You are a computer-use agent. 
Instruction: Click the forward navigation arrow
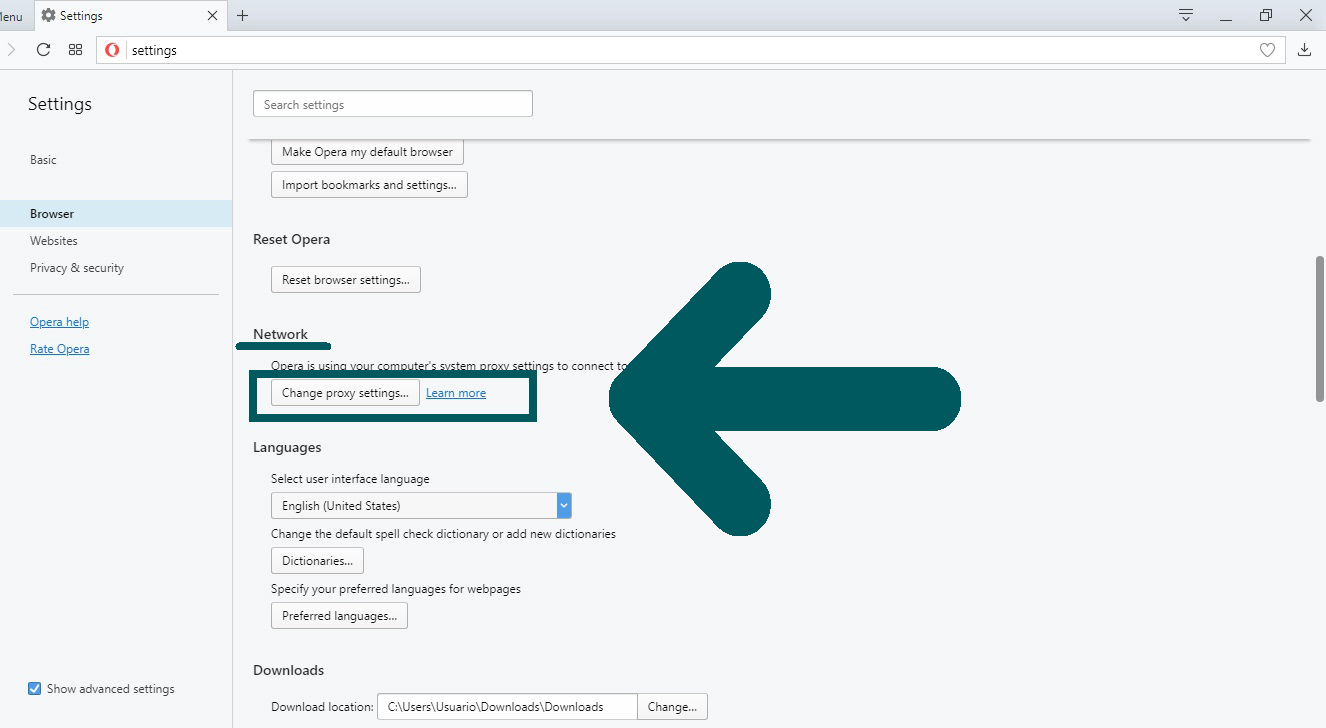[11, 50]
